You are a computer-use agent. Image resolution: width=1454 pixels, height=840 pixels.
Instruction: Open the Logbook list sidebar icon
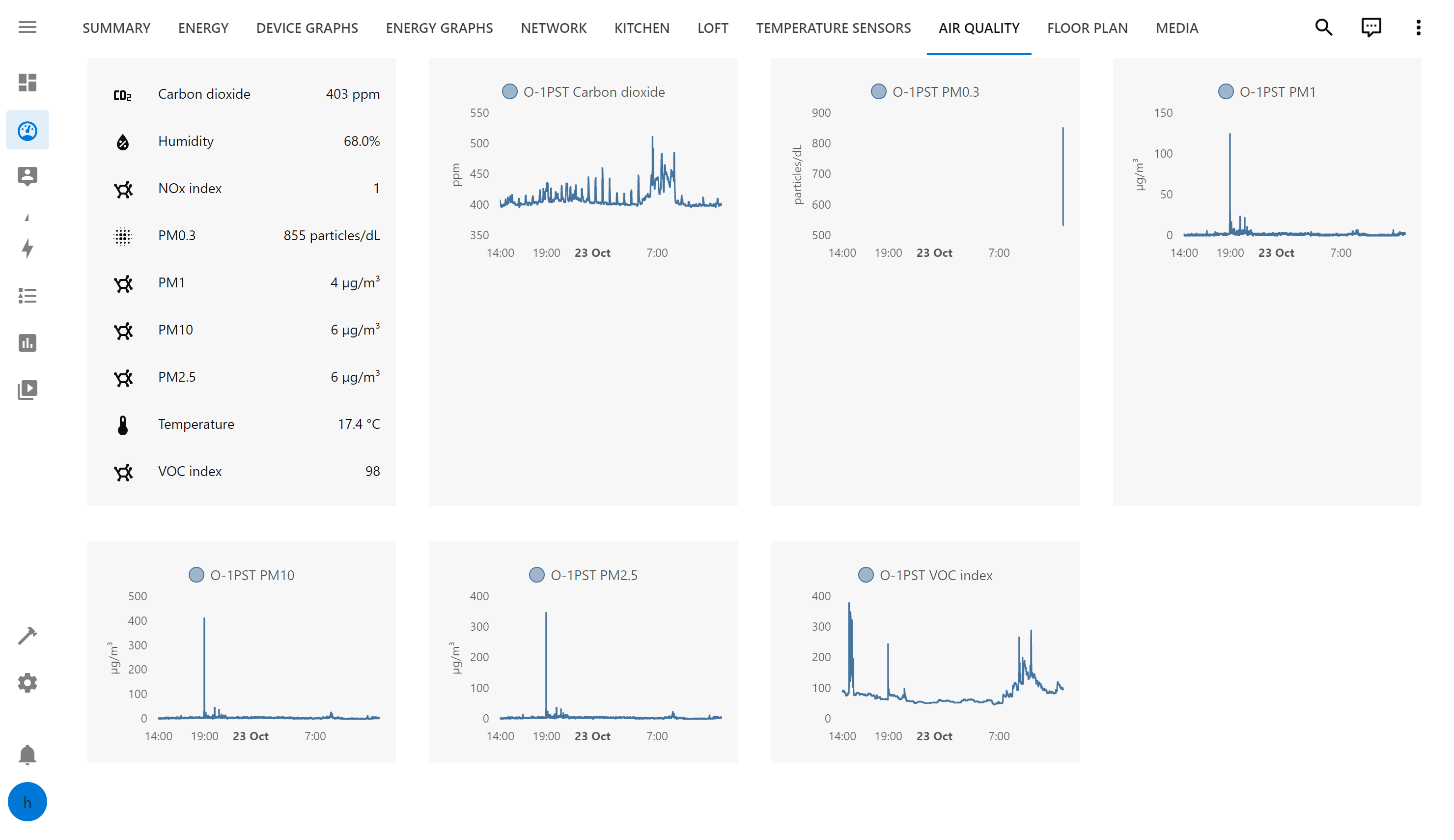27,296
